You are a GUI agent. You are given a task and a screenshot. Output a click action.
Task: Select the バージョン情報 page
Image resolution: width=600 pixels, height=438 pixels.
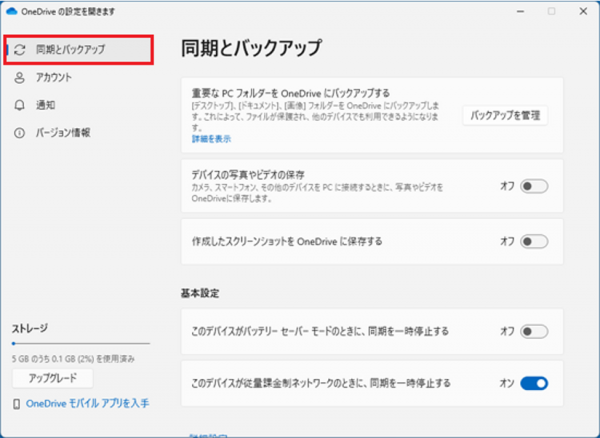click(63, 133)
